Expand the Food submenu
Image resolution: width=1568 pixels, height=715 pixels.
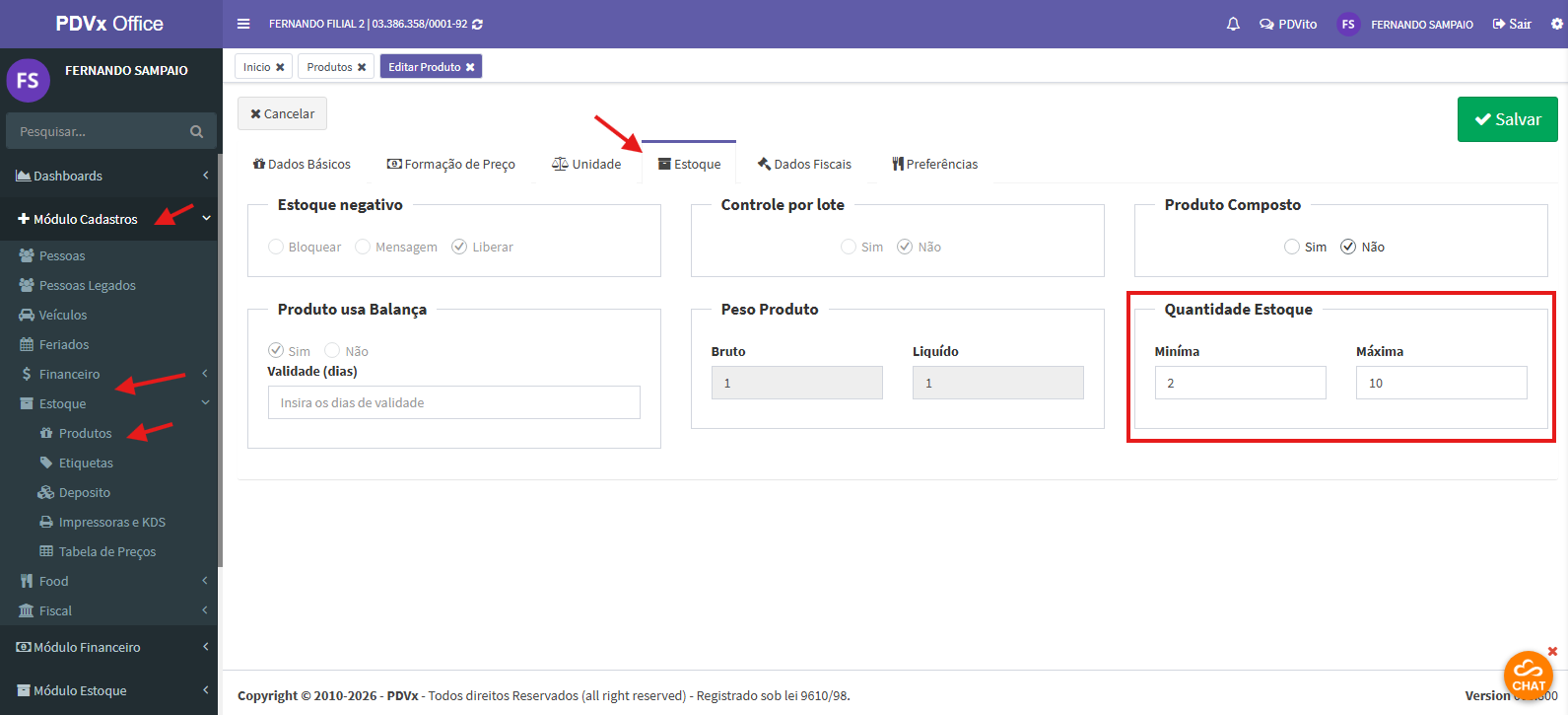point(108,581)
